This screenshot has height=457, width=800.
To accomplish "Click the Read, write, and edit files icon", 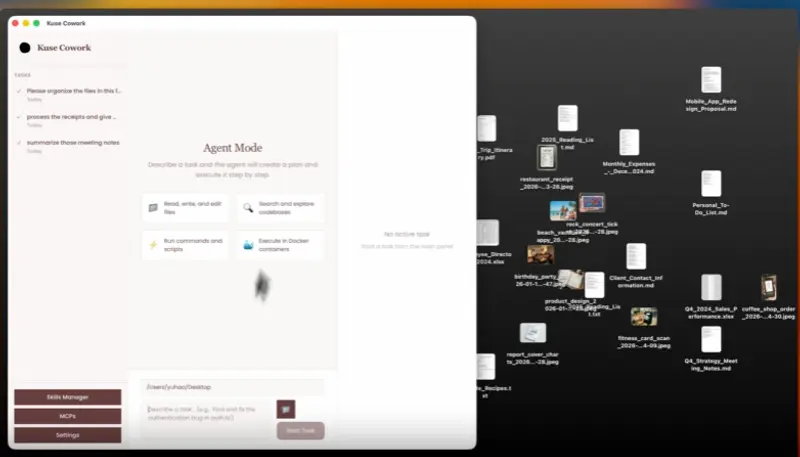I will (153, 208).
